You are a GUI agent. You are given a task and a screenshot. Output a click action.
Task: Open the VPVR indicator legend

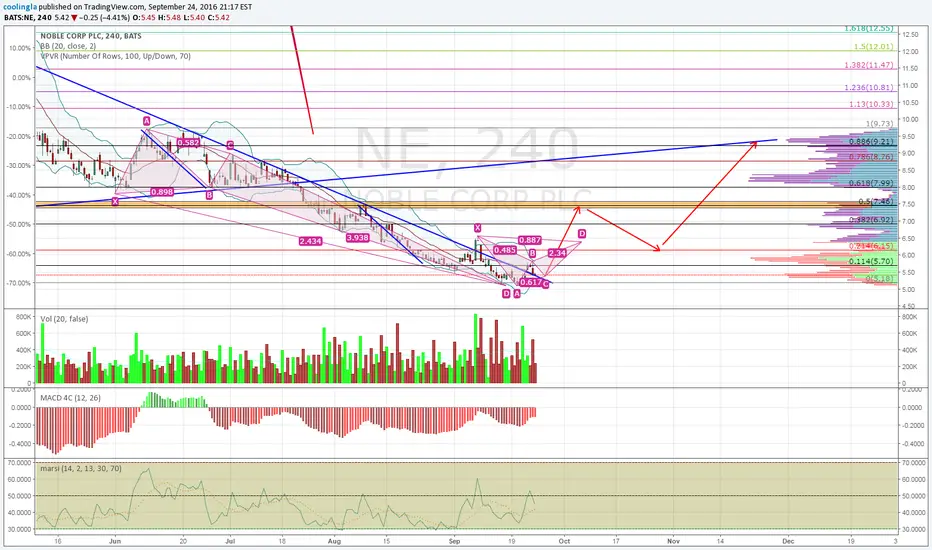point(116,56)
